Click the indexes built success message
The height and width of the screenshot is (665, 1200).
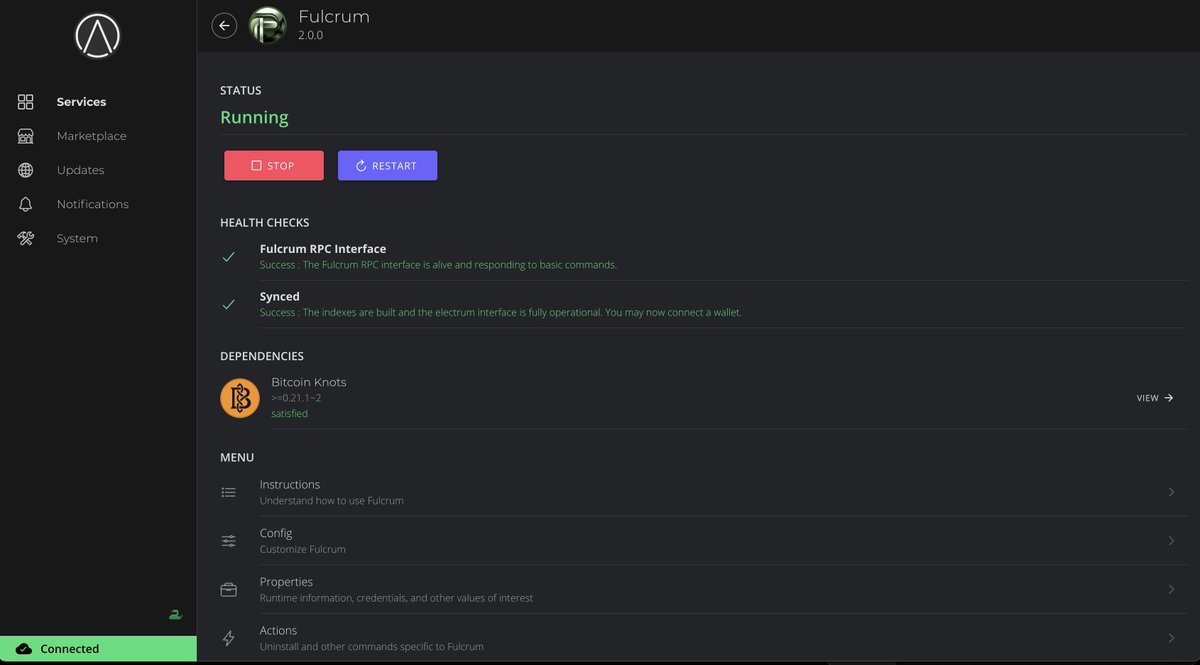[501, 313]
